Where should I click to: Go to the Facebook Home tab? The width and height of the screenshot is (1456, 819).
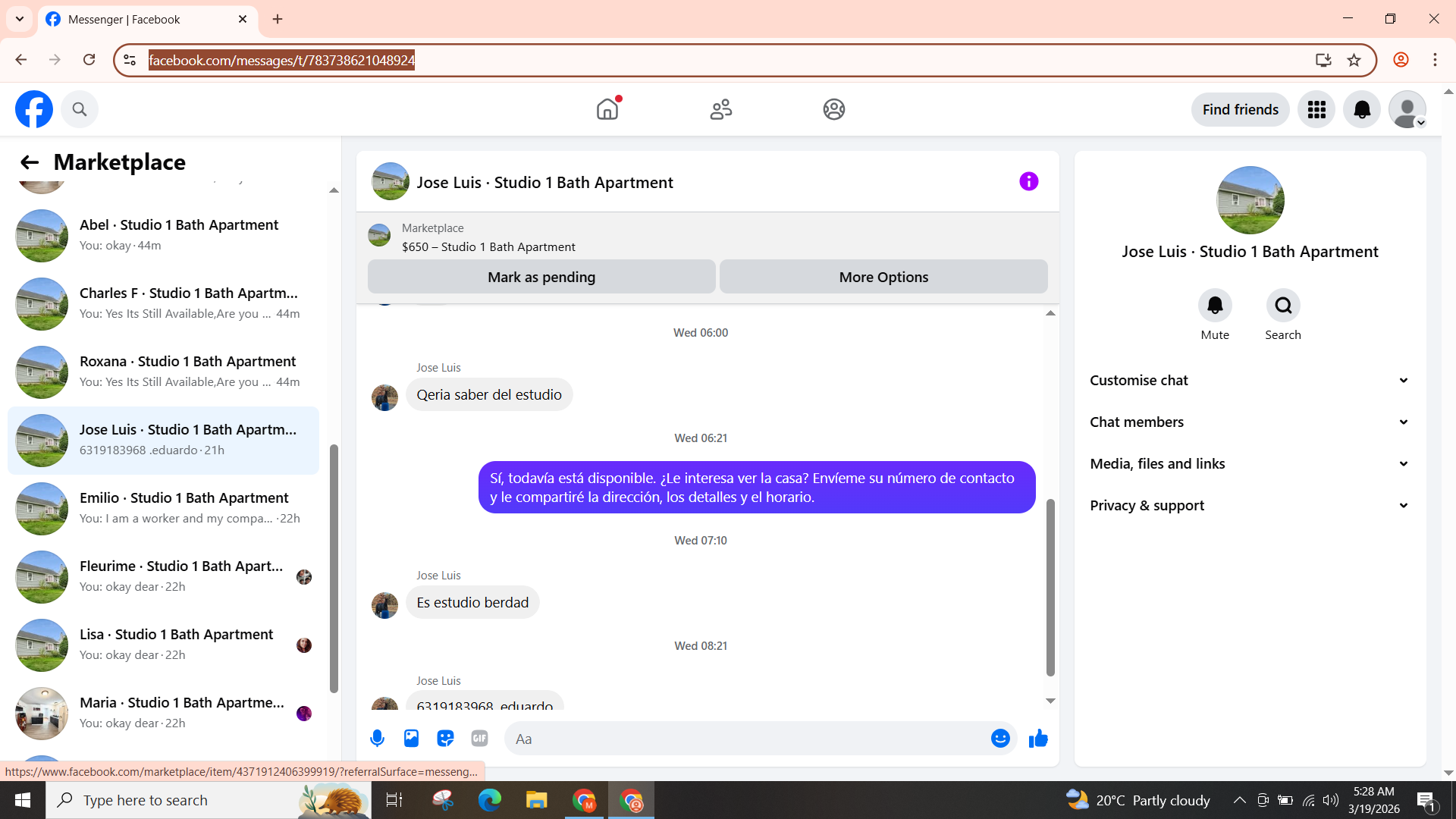607,110
